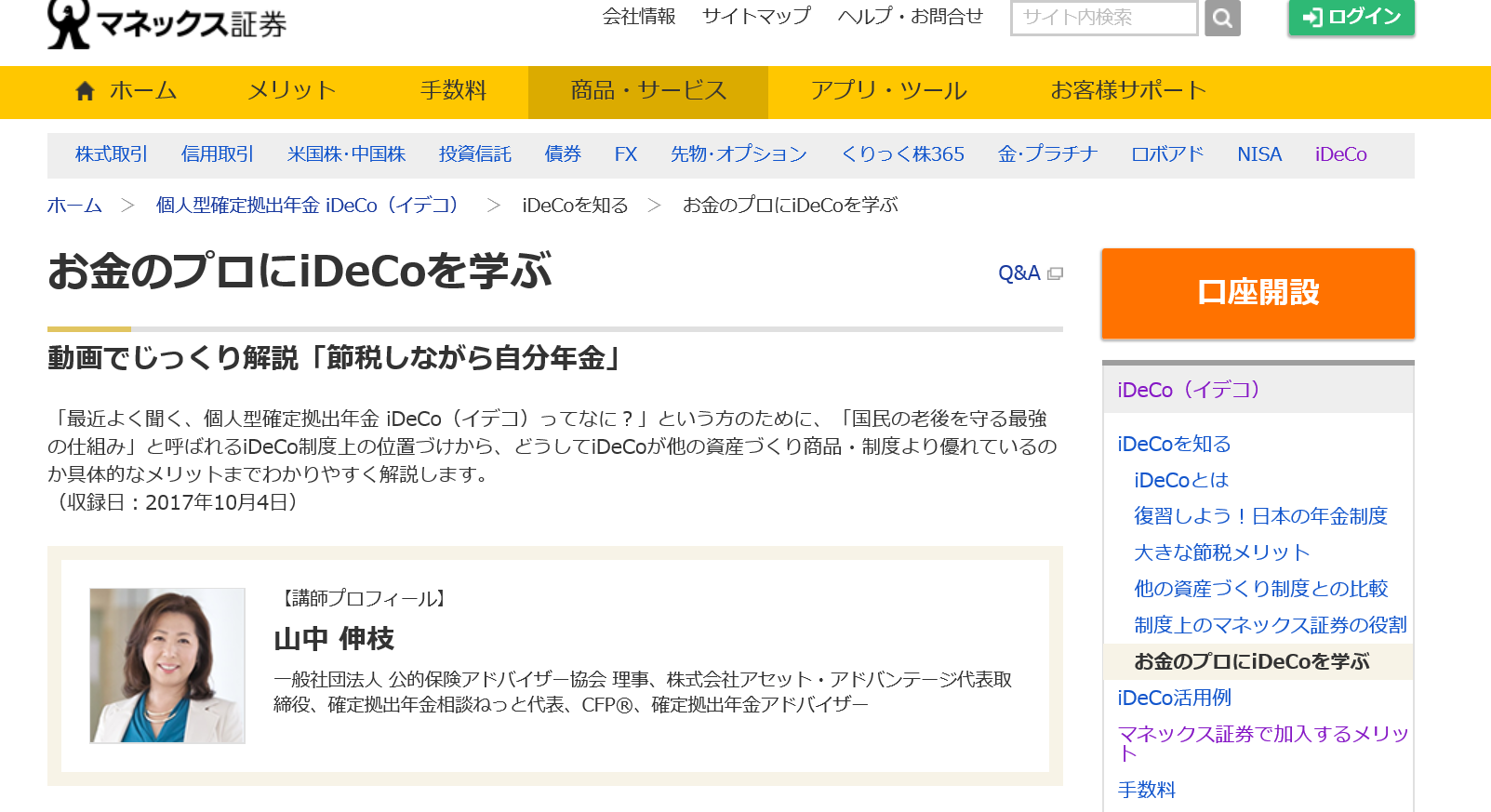Image resolution: width=1491 pixels, height=812 pixels.
Task: Open サイトマップ link in header
Action: click(756, 16)
